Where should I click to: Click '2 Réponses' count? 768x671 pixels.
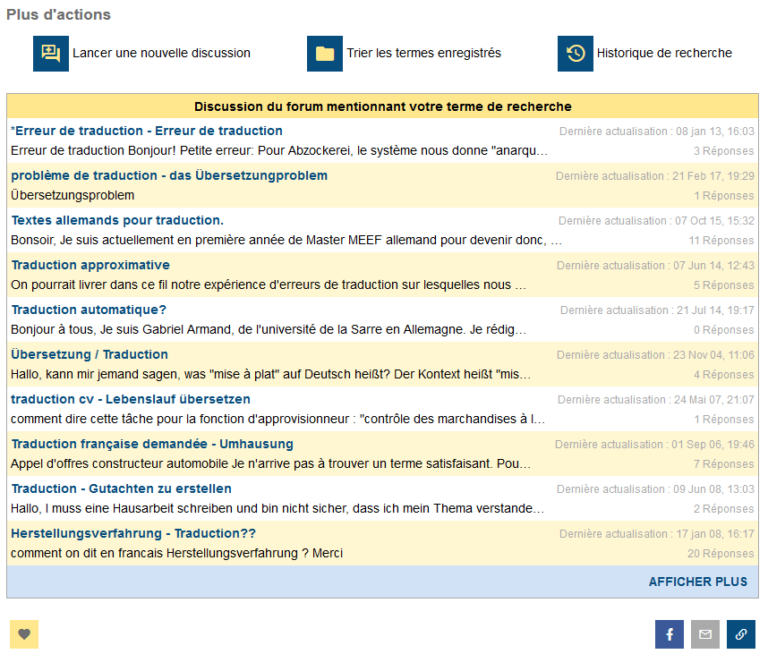pyautogui.click(x=724, y=509)
